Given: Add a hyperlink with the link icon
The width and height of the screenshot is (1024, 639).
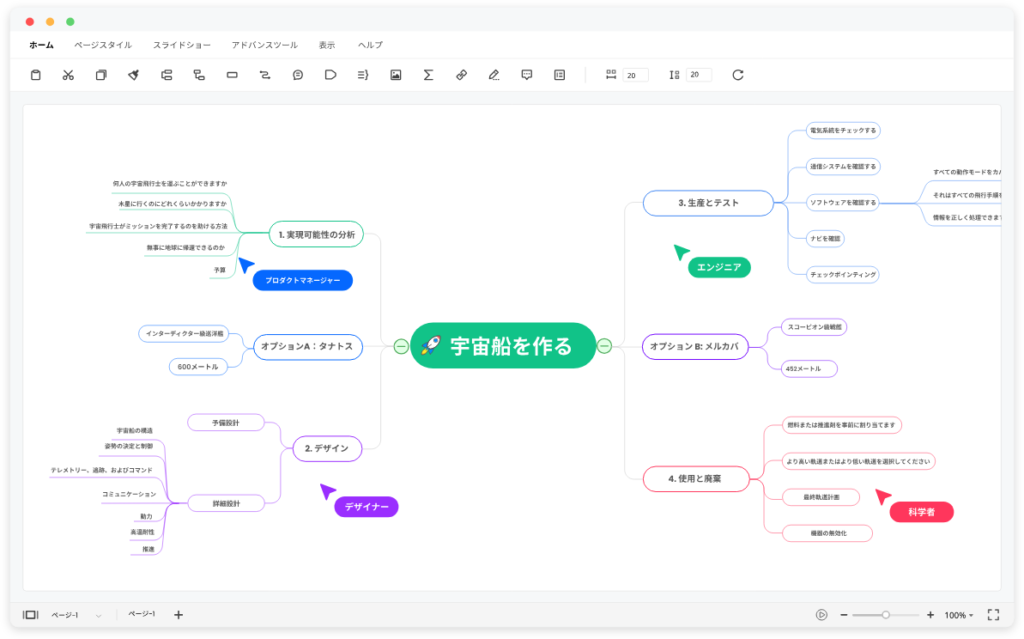Looking at the screenshot, I should point(461,75).
